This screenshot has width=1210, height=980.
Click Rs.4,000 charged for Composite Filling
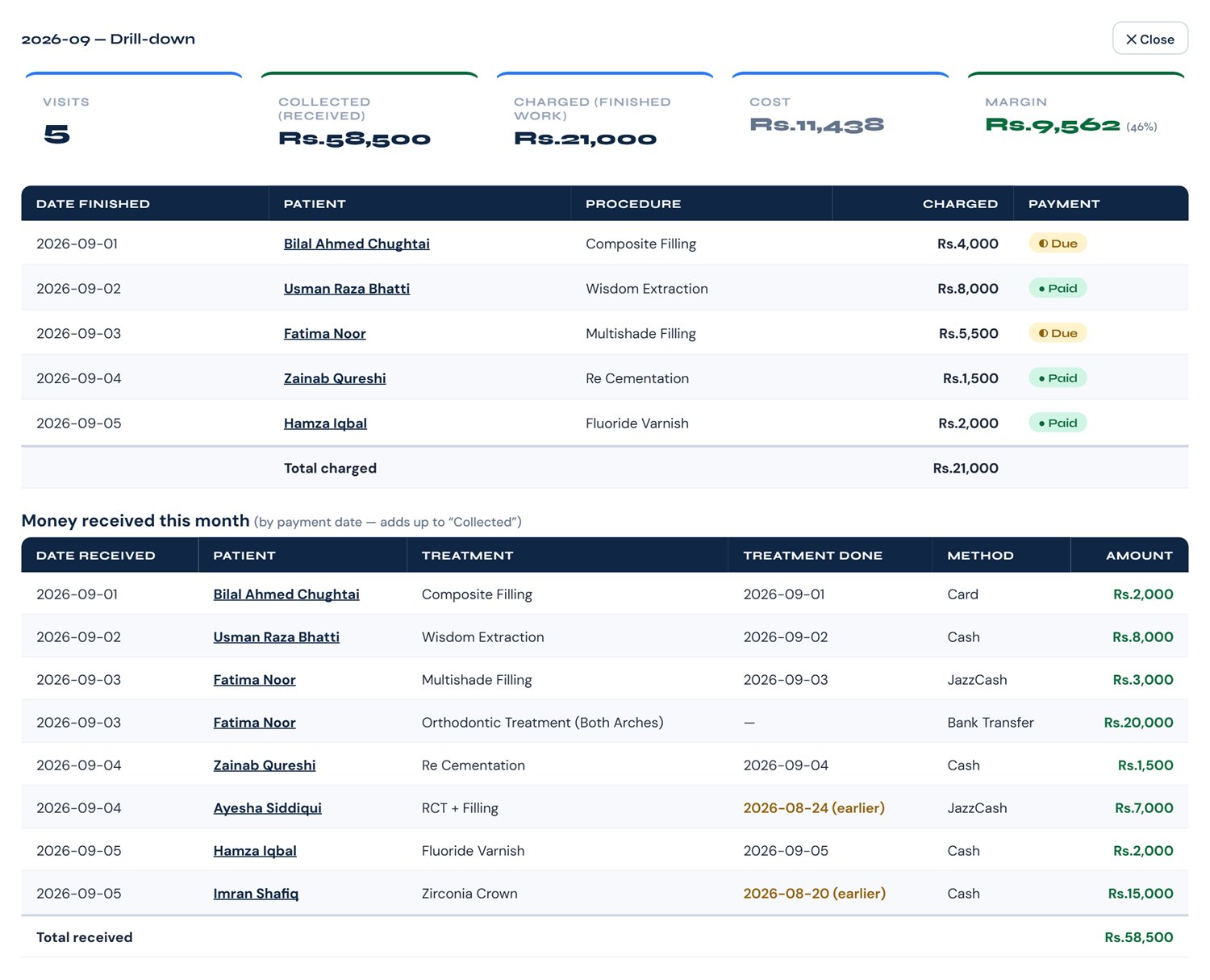tap(968, 244)
